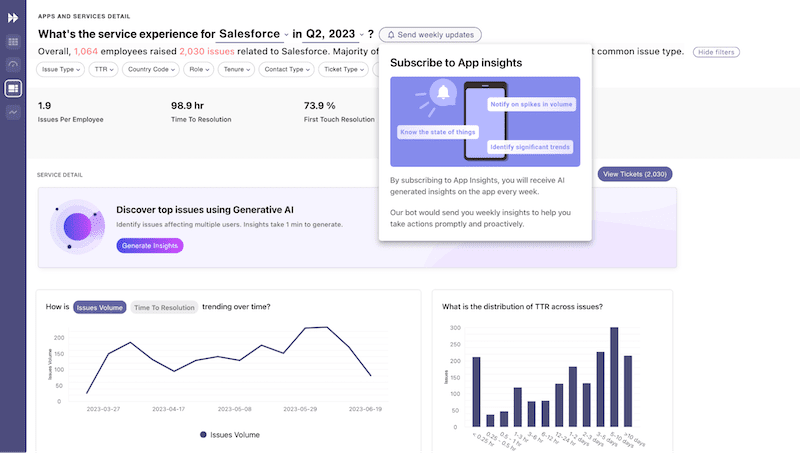Click the 'SERVICE DETAIL' section label
This screenshot has height=453, width=800.
pyautogui.click(x=60, y=175)
